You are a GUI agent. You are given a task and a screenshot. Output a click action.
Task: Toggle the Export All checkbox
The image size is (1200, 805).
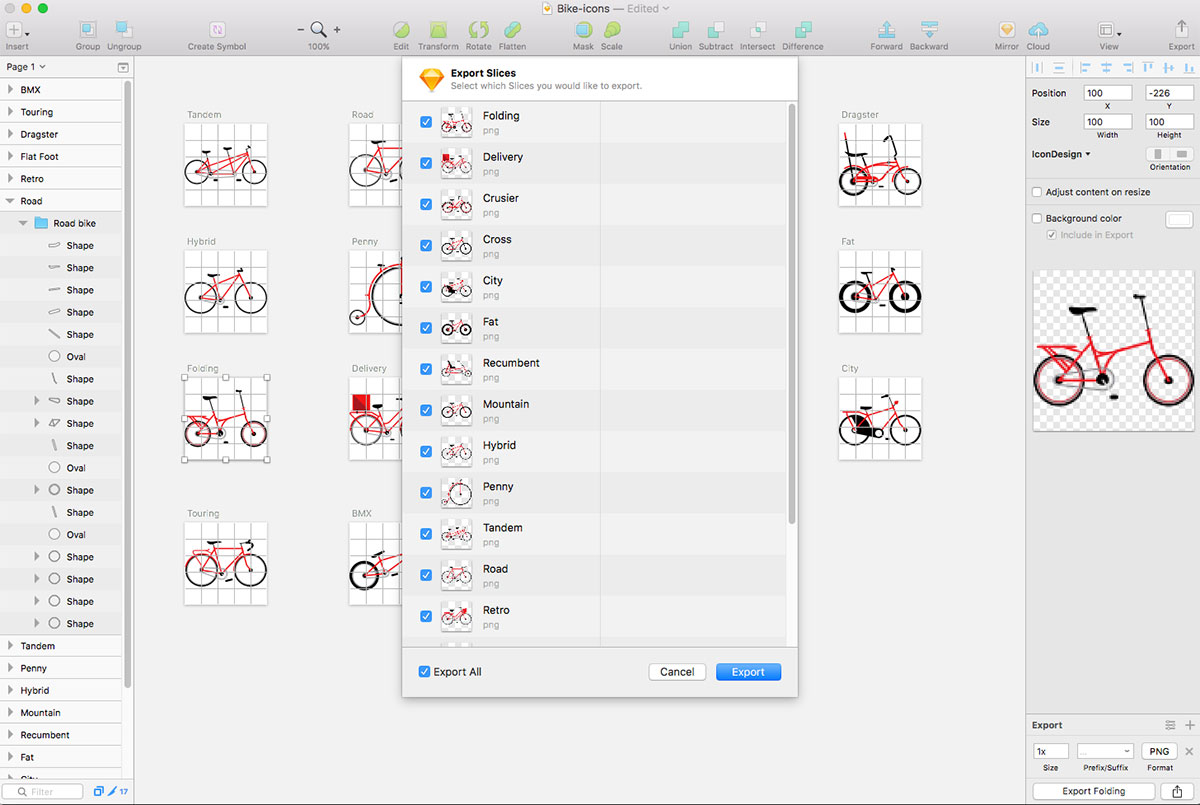425,672
